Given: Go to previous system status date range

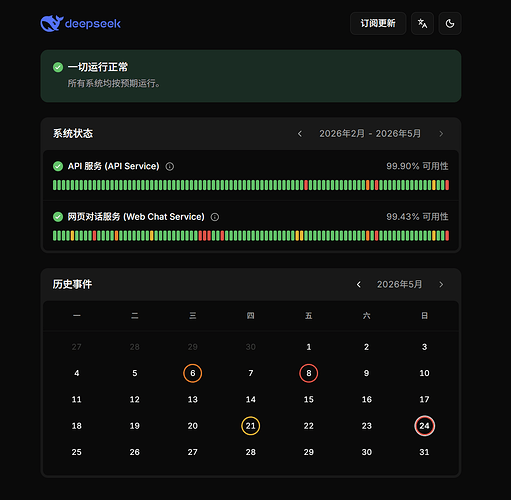Looking at the screenshot, I should click(x=300, y=134).
